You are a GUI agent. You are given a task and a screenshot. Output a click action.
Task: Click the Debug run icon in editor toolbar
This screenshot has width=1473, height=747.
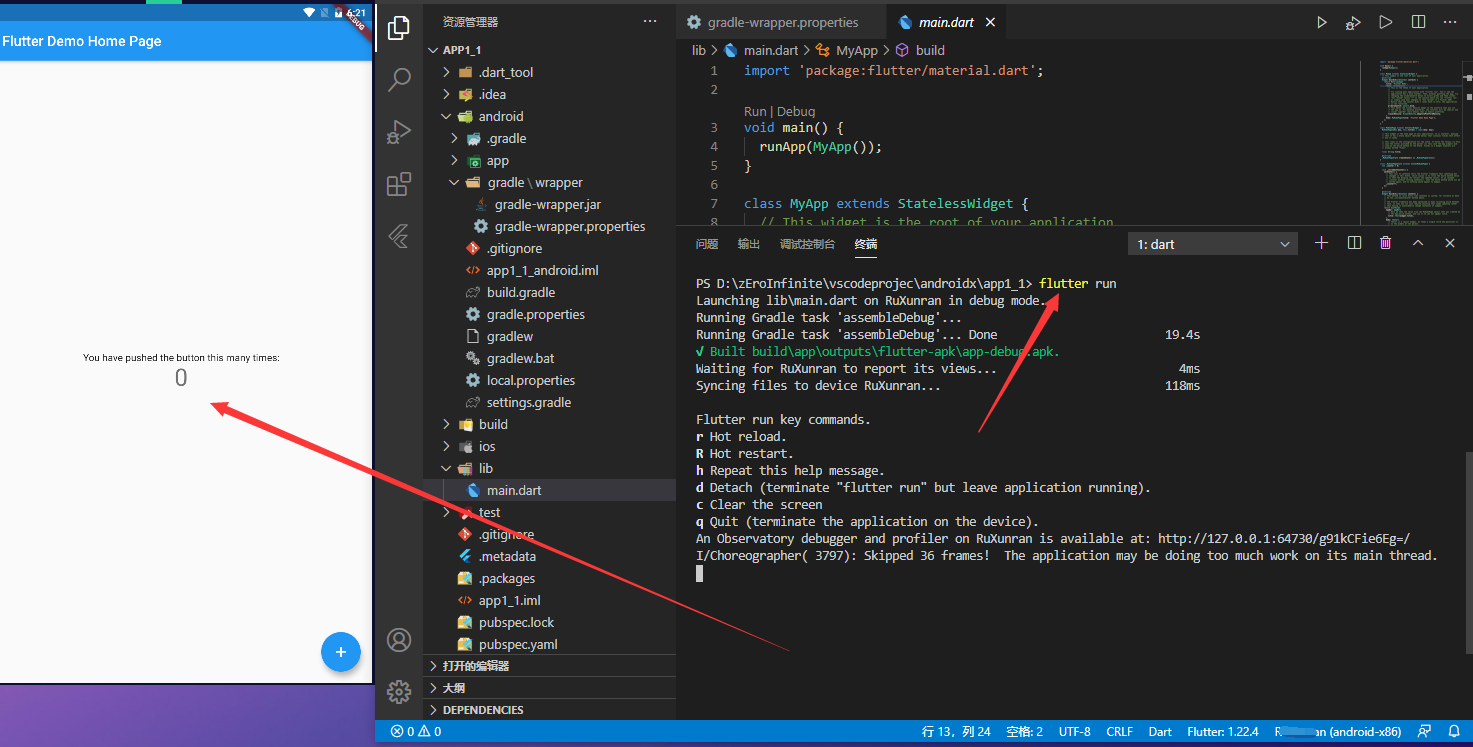1353,22
